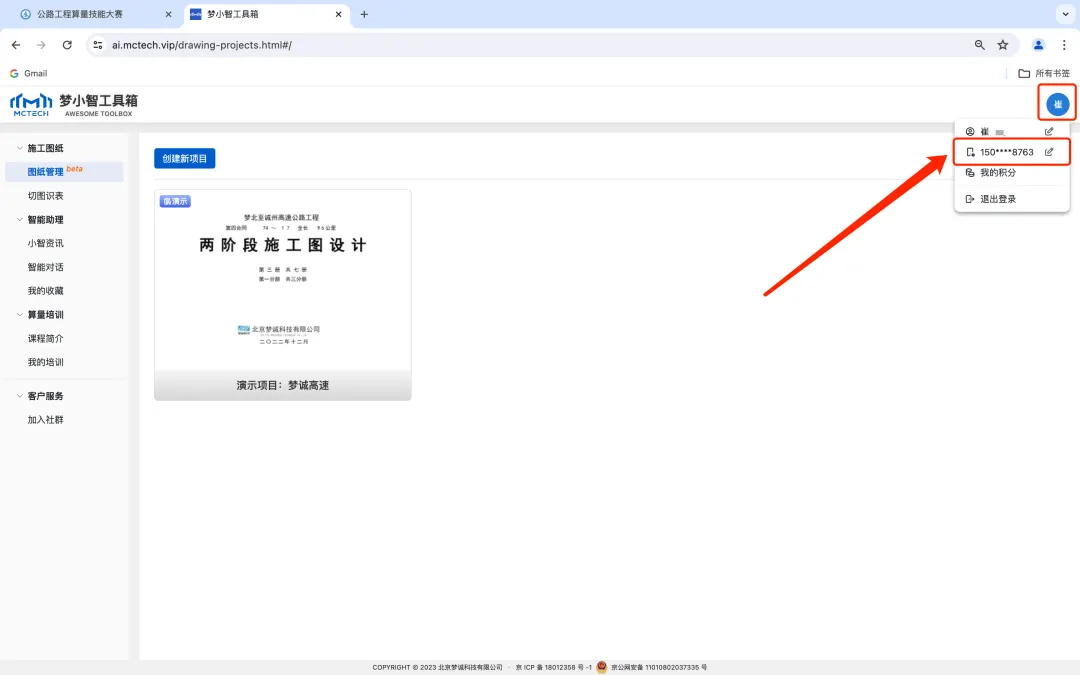Open 智能对话 in the sidebar
Viewport: 1080px width, 675px height.
[45, 267]
